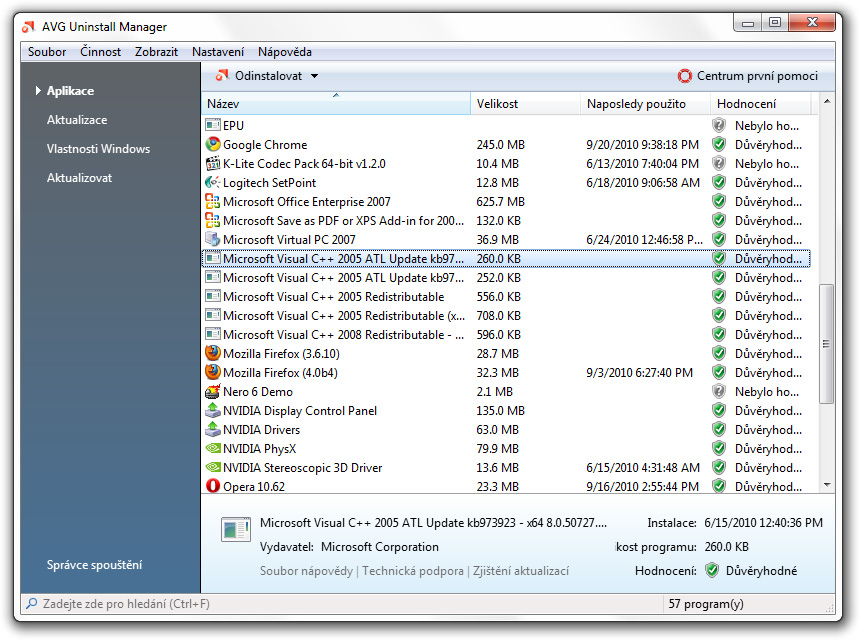Image resolution: width=860 pixels, height=641 pixels.
Task: Select the Microsoft Visual C++ 2005 Redistributable 556.0 KB row
Action: [506, 297]
